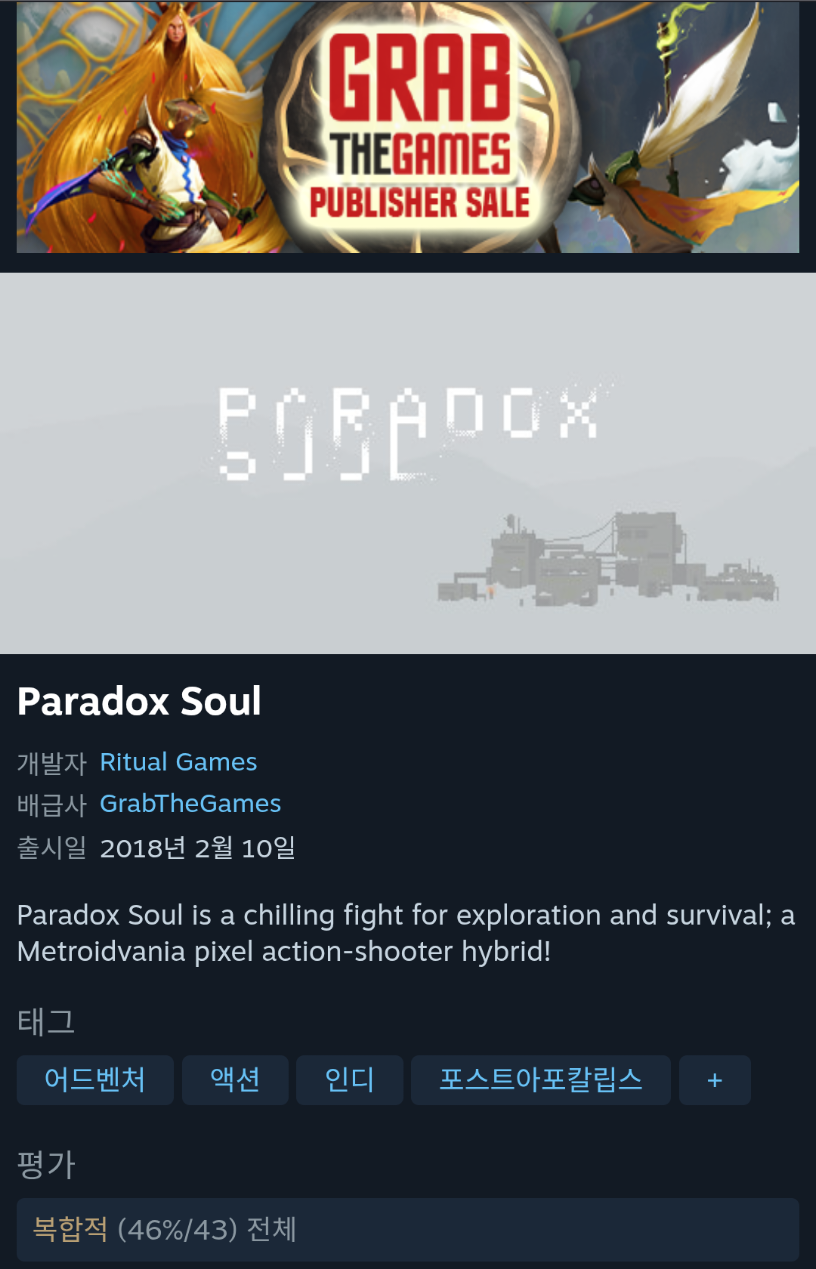Image resolution: width=816 pixels, height=1269 pixels.
Task: Click the gray pixel factory structure in the header
Action: [608, 562]
